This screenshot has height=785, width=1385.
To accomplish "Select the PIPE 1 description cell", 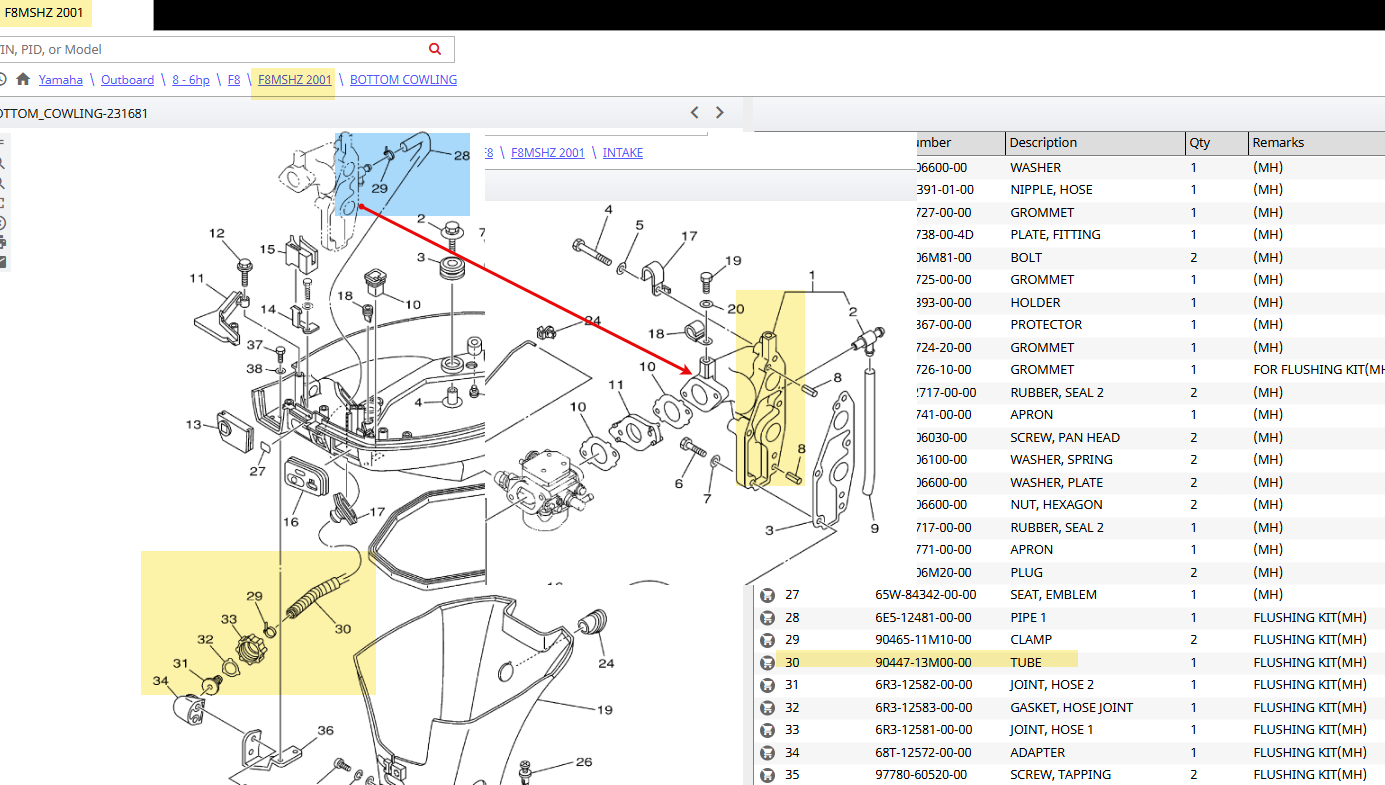I will click(1028, 617).
